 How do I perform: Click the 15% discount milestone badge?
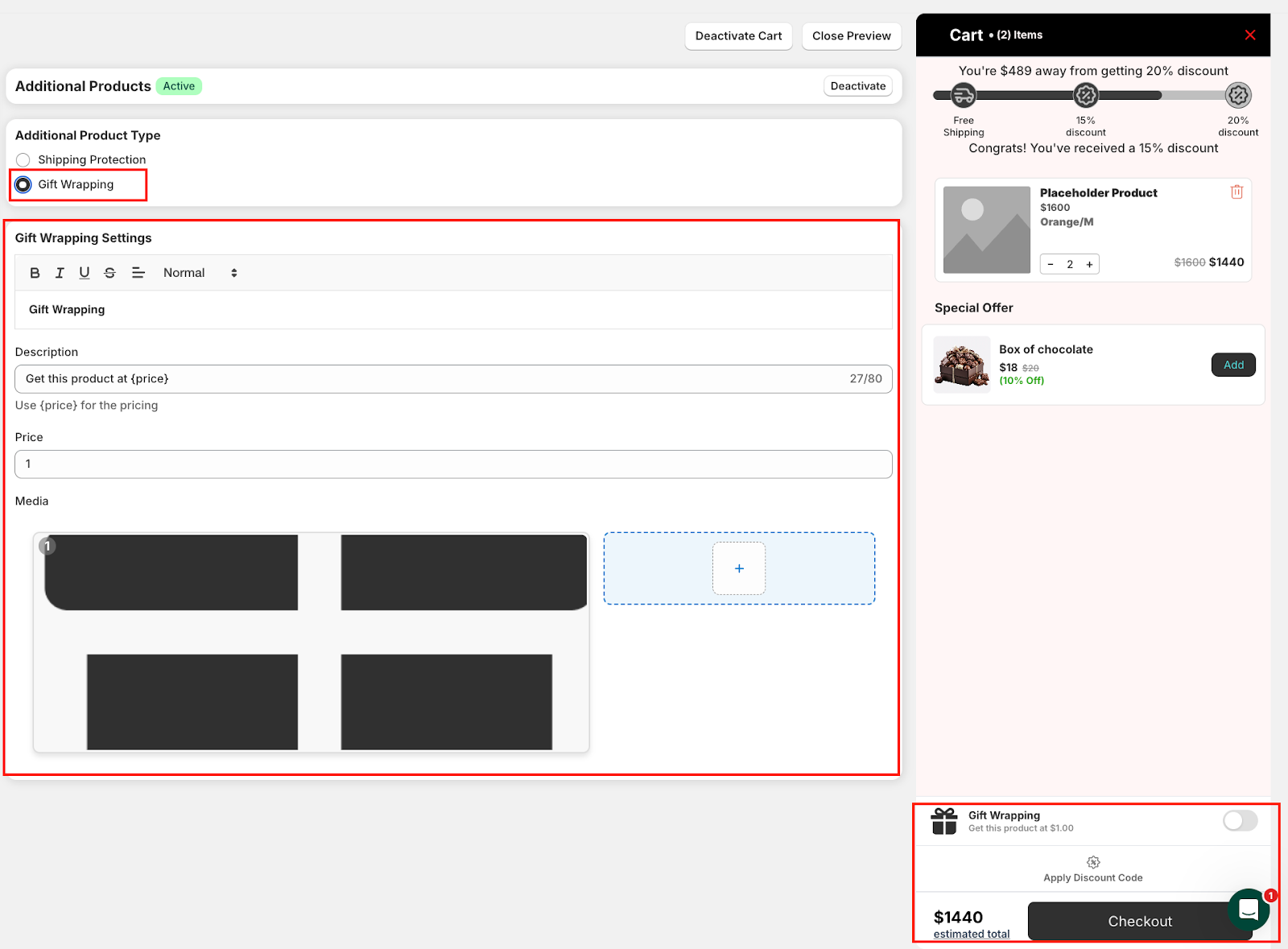click(1085, 96)
